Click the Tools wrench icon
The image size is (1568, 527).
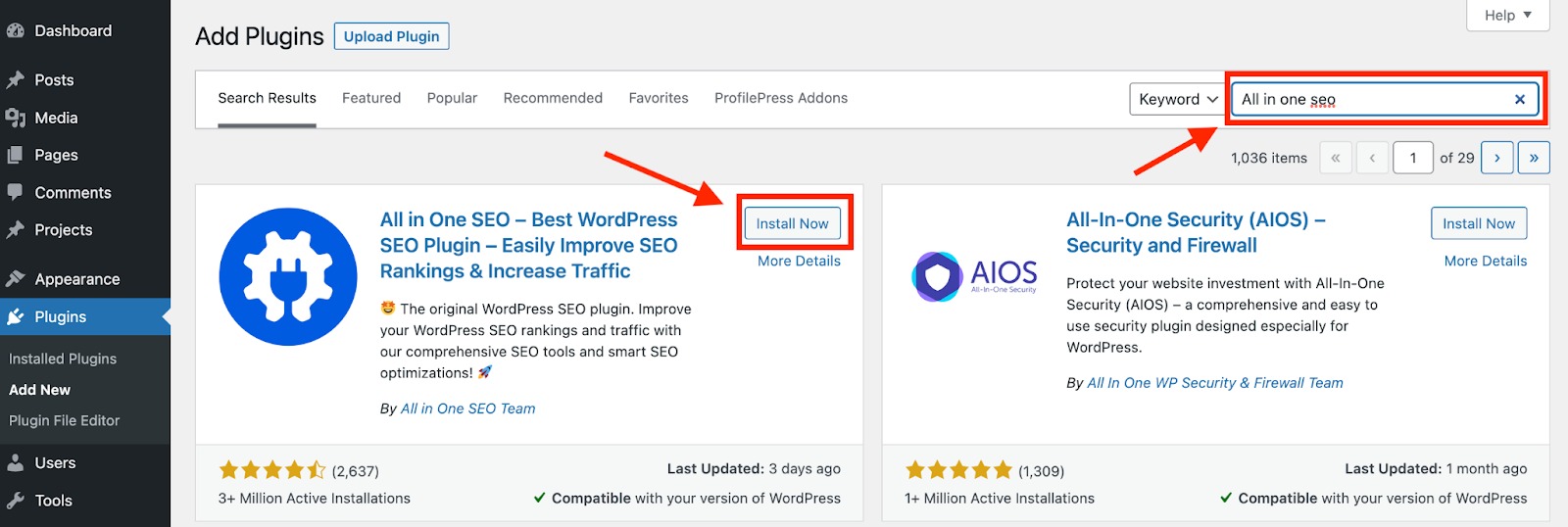[15, 501]
